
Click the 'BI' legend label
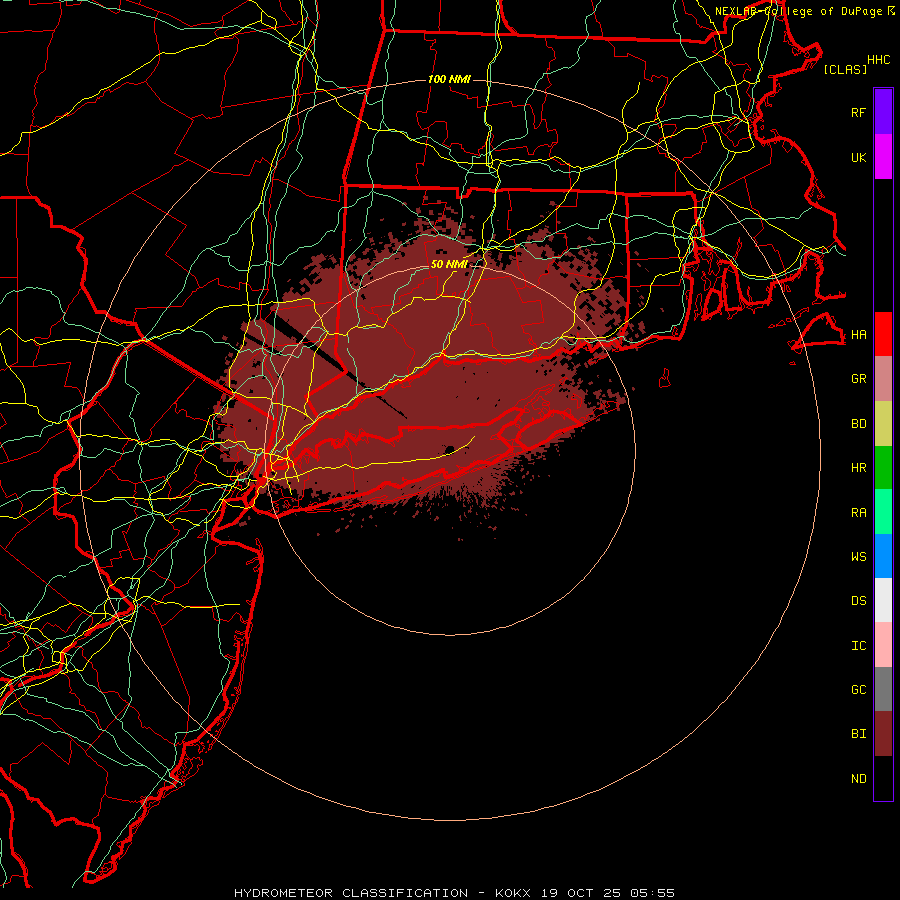tap(859, 734)
